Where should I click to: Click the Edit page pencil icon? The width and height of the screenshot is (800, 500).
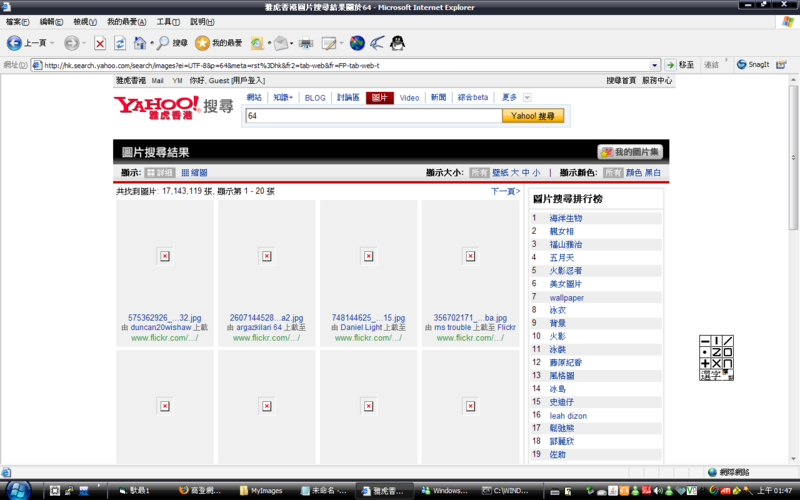pos(329,43)
